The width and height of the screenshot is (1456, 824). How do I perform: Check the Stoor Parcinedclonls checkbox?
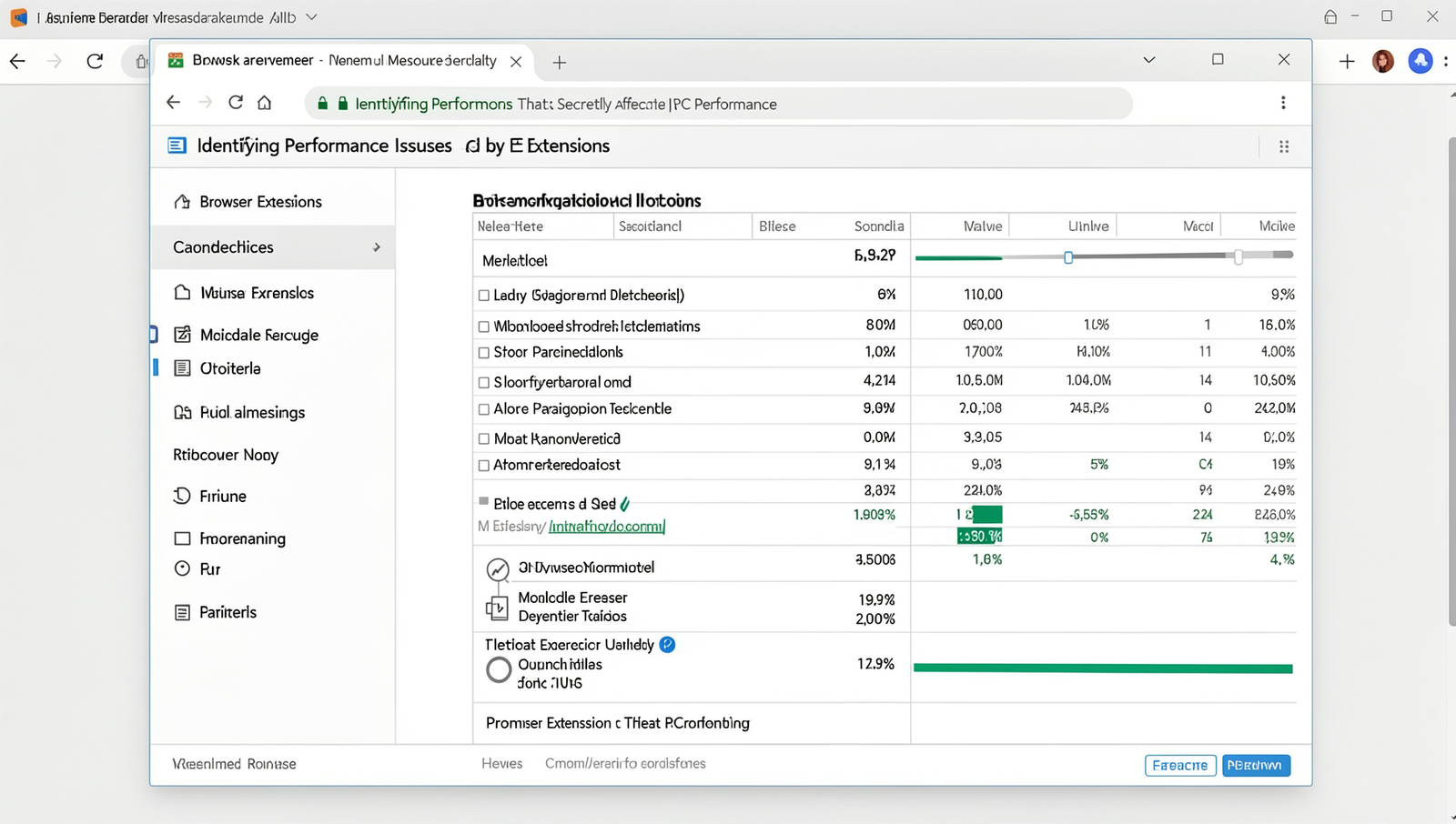[484, 353]
